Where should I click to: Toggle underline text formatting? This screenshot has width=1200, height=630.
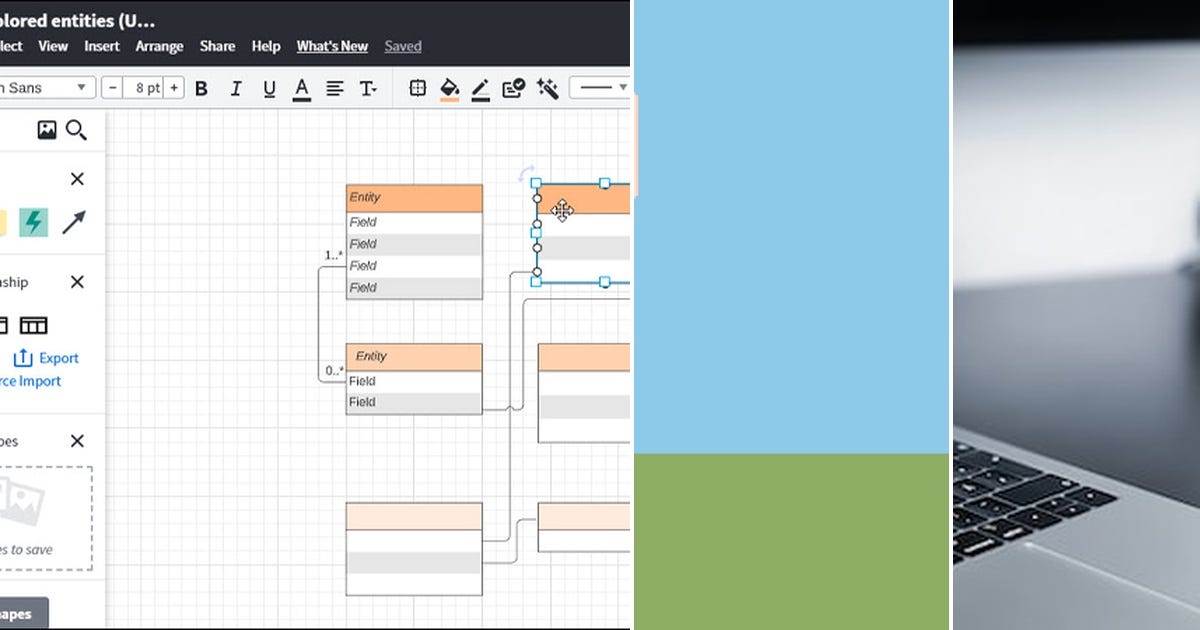(269, 88)
